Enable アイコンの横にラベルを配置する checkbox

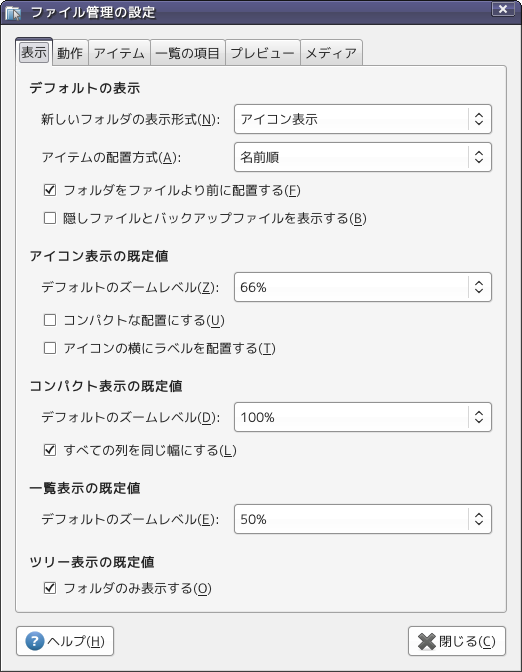tap(50, 348)
